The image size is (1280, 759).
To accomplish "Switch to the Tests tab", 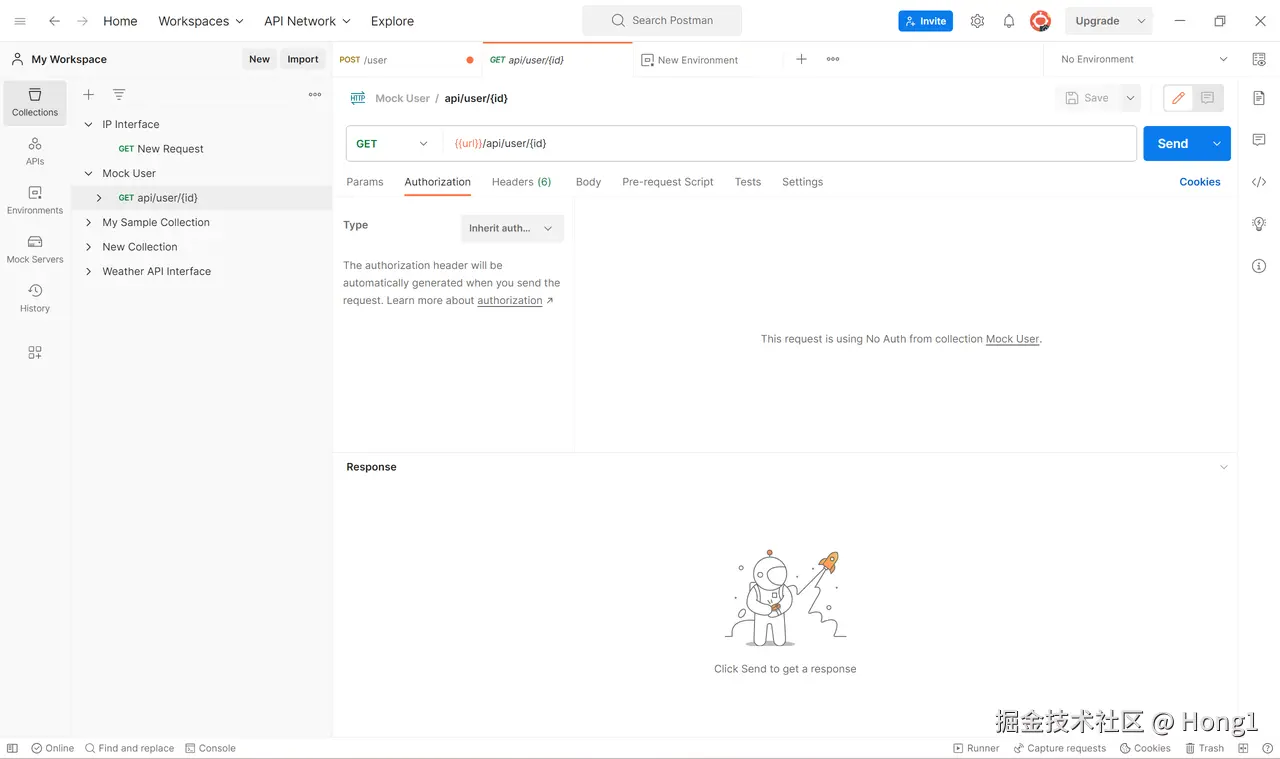I will tap(748, 182).
